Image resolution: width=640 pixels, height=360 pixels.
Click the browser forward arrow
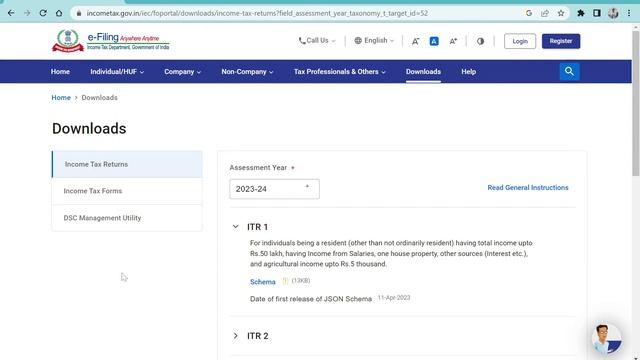[27, 13]
